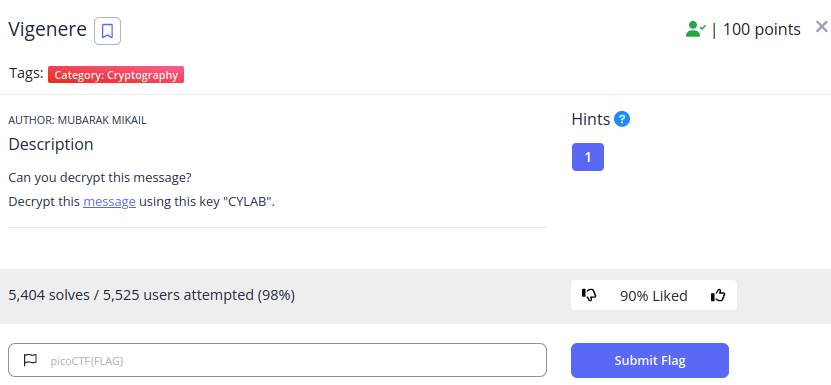Click the Description heading

point(51,144)
